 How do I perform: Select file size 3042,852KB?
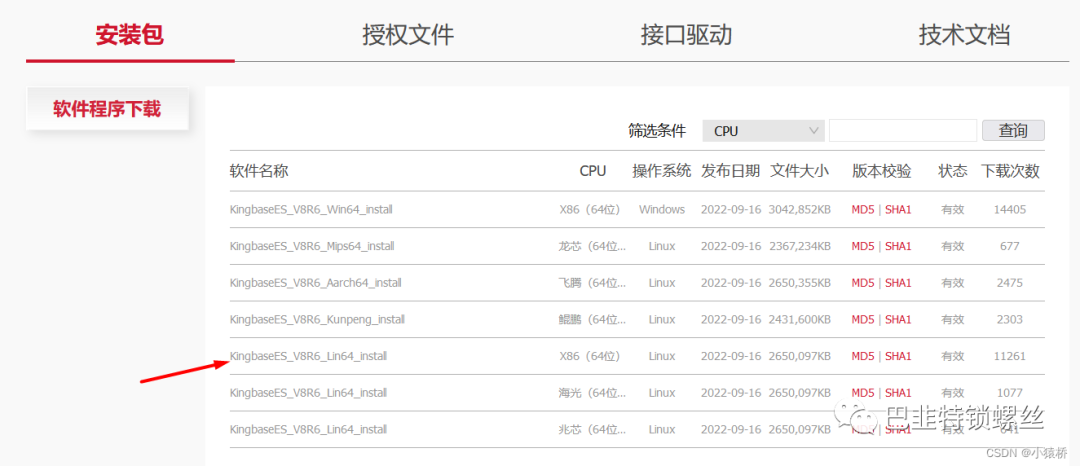click(x=800, y=209)
